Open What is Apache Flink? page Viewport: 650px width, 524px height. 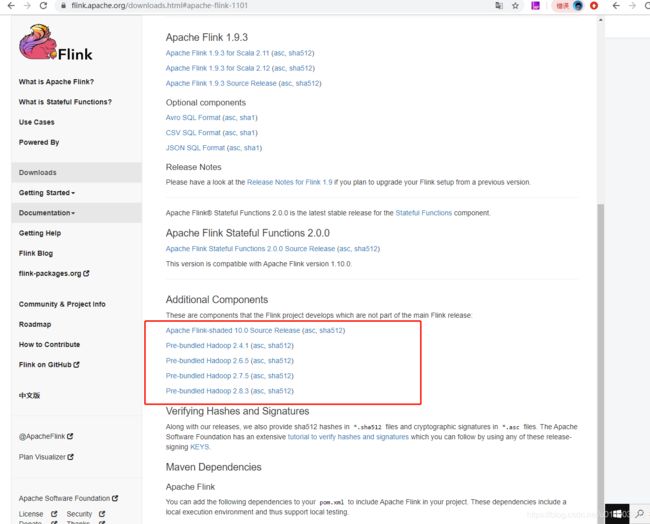[x=56, y=82]
